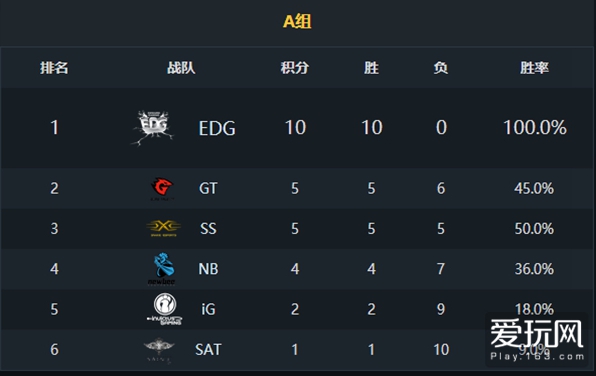This screenshot has height=376, width=596.
Task: Click the red GT team logo
Action: 162,189
